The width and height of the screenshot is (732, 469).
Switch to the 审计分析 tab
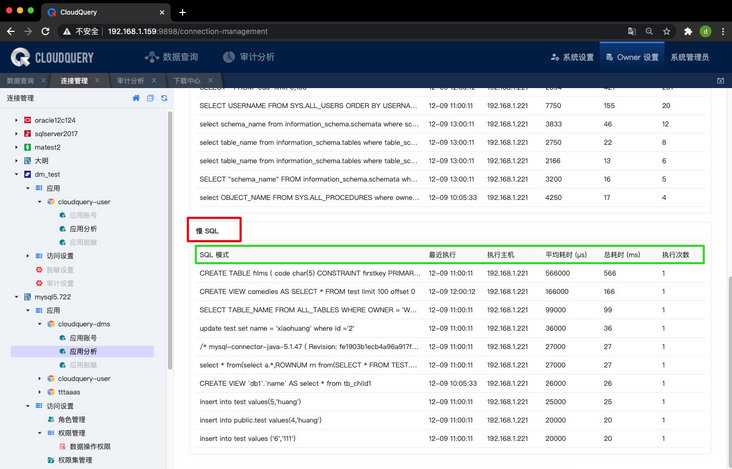(130, 79)
